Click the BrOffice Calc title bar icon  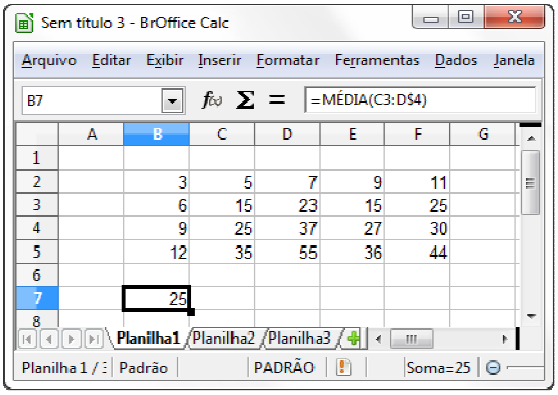tap(24, 23)
